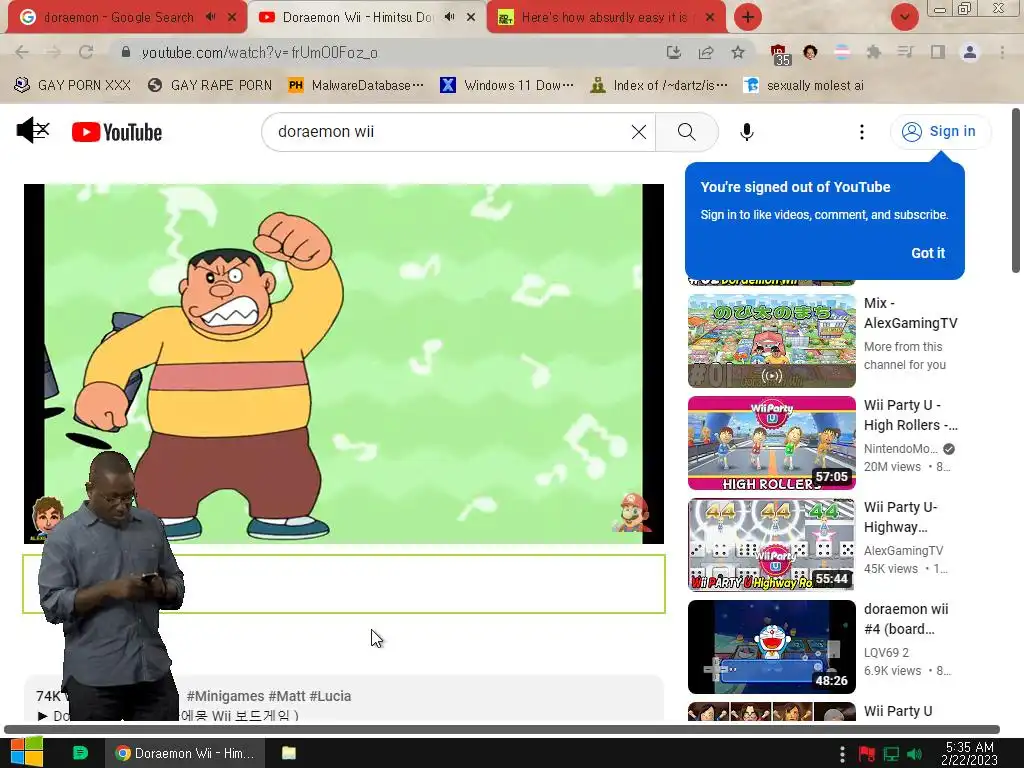Click the YouTube magnifier search button
Screen dimensions: 1024x768
[x=687, y=132]
